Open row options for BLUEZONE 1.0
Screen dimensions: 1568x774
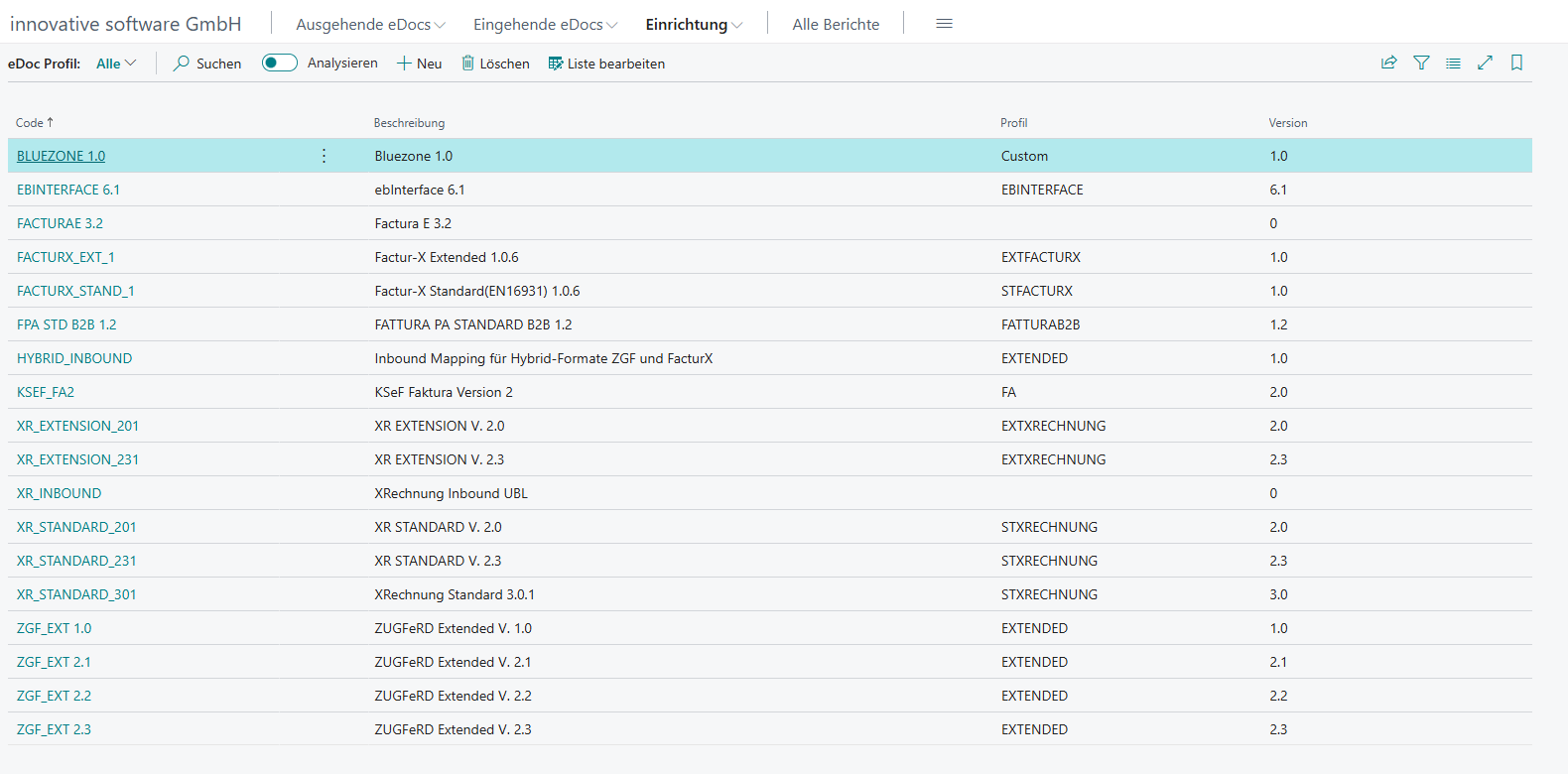click(x=324, y=156)
